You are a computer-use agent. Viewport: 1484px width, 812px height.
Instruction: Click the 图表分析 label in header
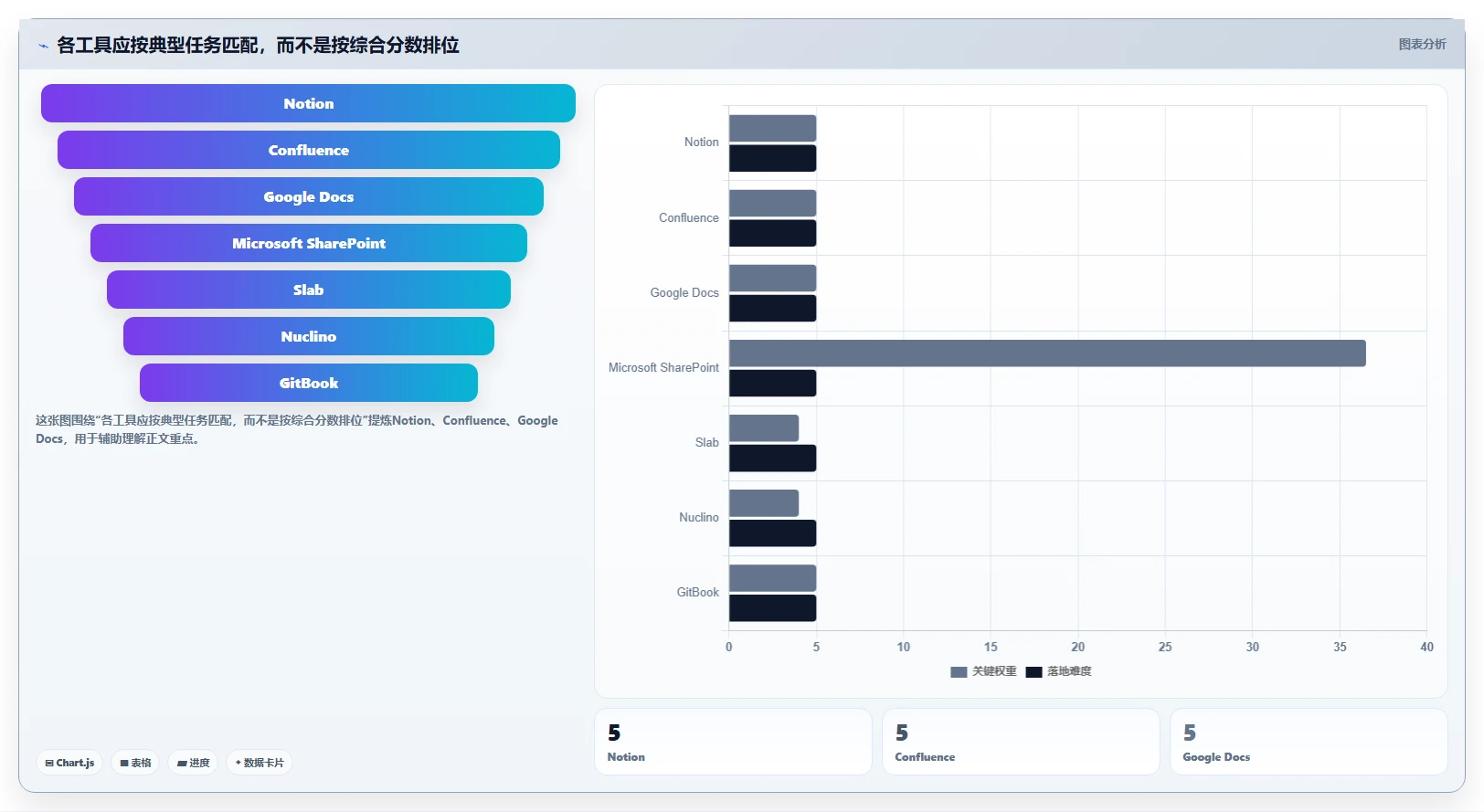(x=1422, y=44)
